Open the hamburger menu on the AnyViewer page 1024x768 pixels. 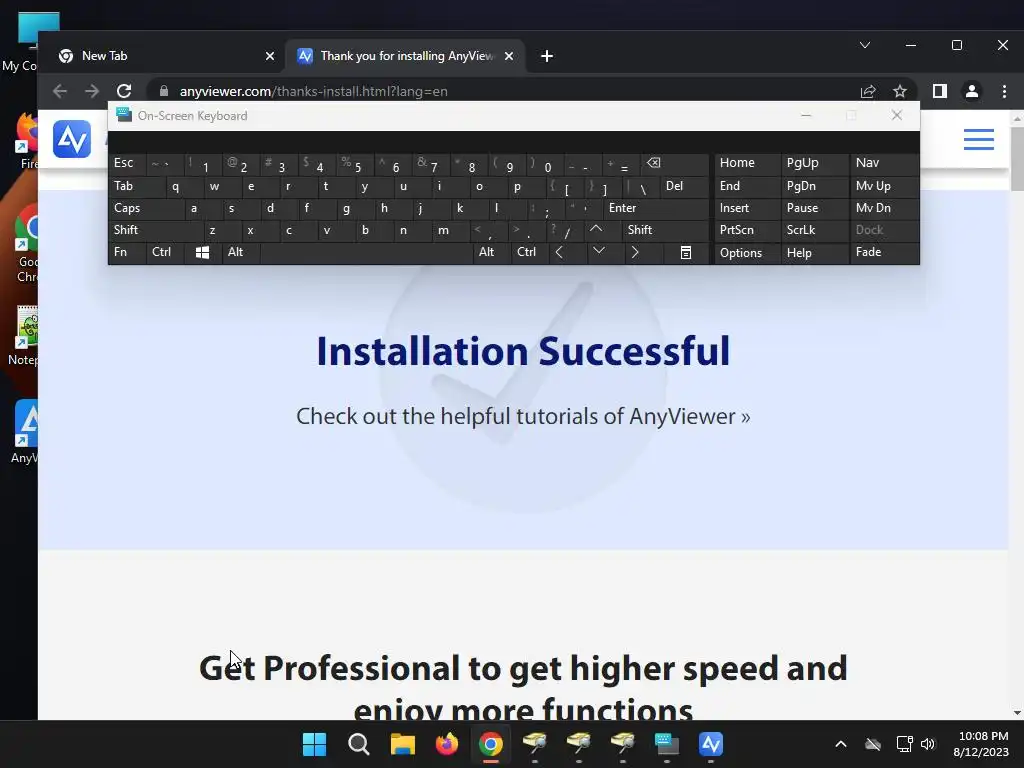(978, 139)
